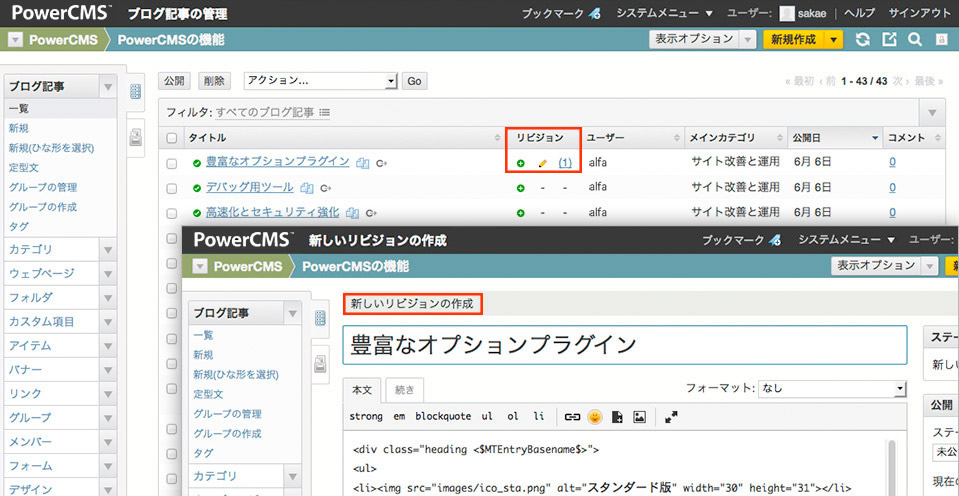The height and width of the screenshot is (496, 959).
Task: Click the lock icon in the header bar
Action: point(941,40)
